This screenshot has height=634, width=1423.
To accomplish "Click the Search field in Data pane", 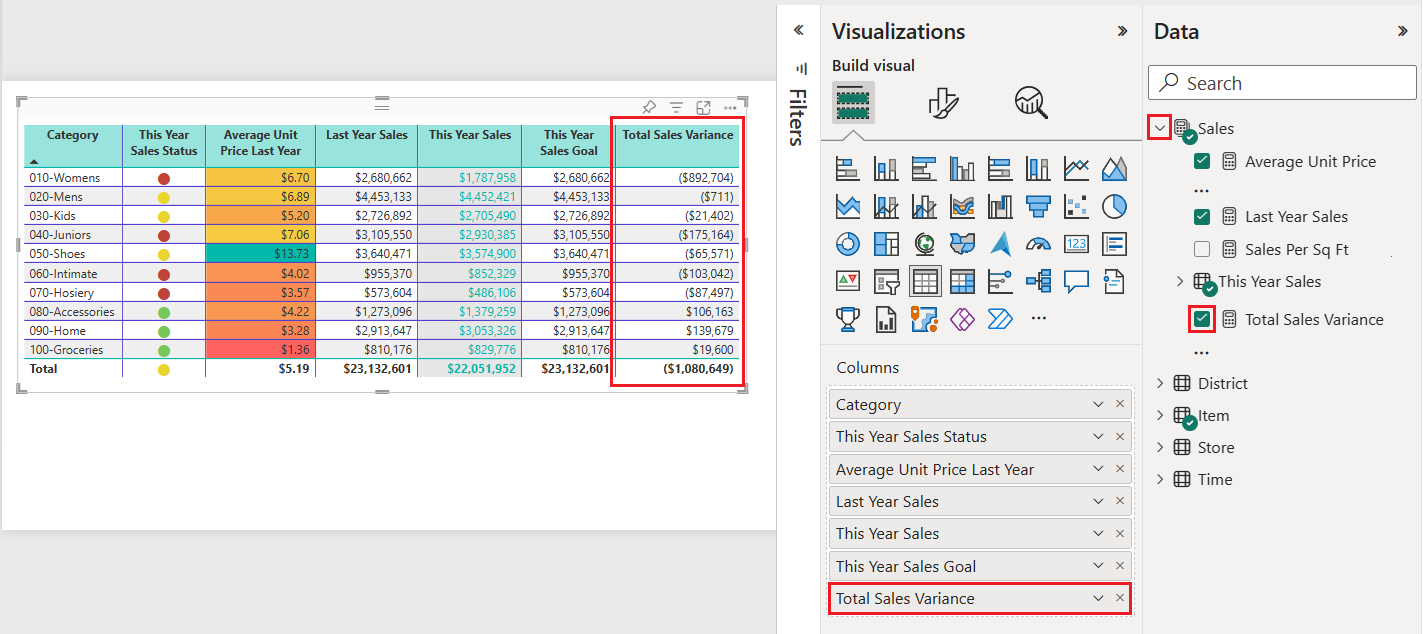I will 1283,83.
